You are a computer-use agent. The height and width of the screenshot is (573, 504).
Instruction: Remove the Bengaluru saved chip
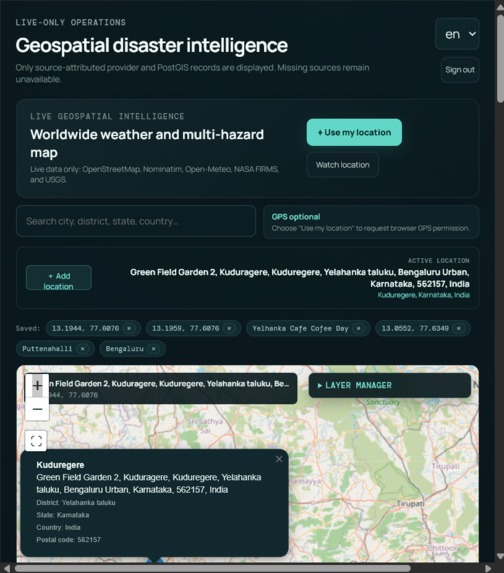coord(154,349)
